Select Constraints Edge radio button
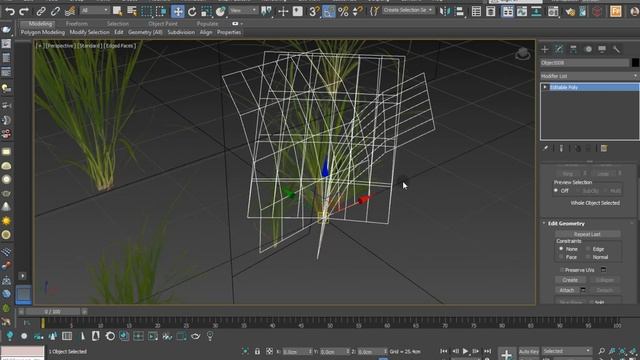Screen dimensions: 640x360 click(588, 249)
